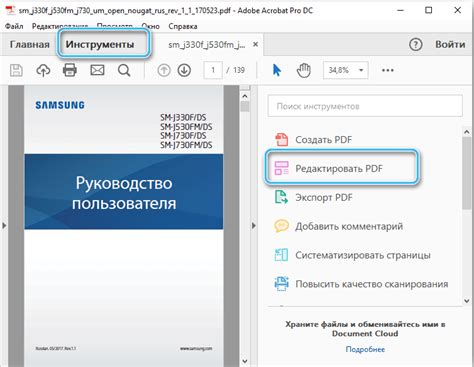This screenshot has width=474, height=367.
Task: Click the Руководство пользователя page title
Action: tap(124, 193)
